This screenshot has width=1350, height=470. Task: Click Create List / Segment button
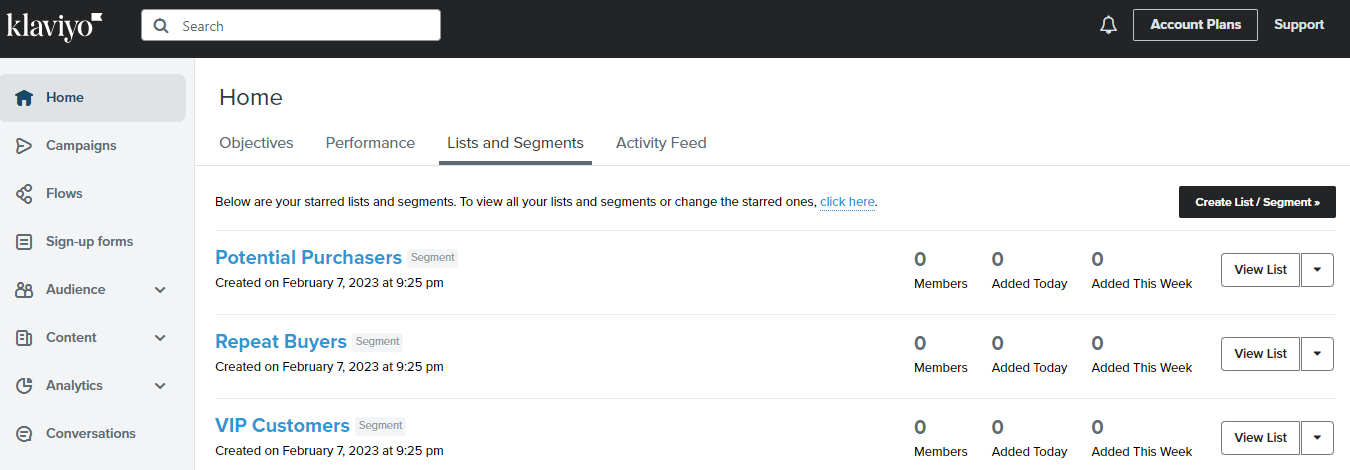click(x=1257, y=202)
